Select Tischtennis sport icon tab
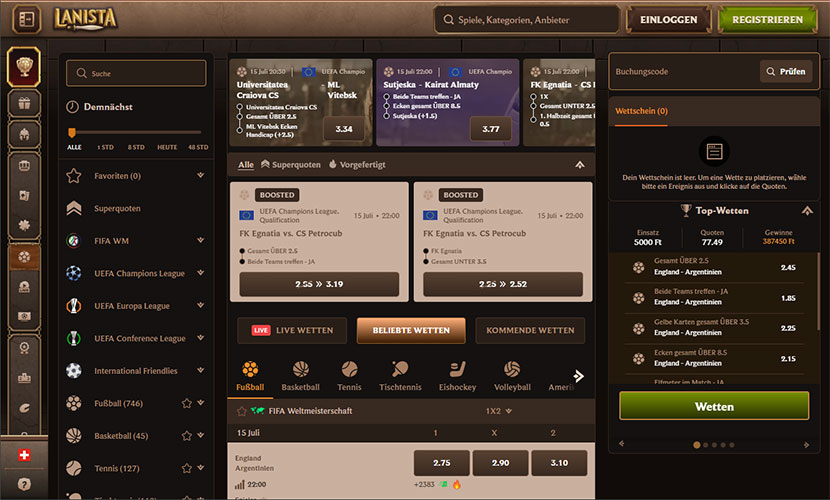This screenshot has height=500, width=830. point(400,376)
